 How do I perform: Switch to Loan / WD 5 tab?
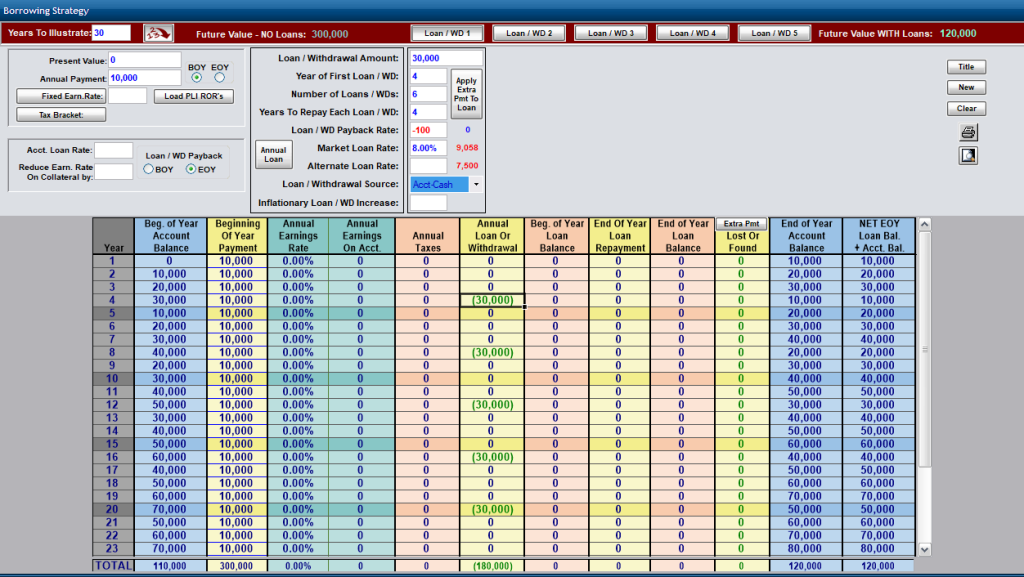(774, 33)
